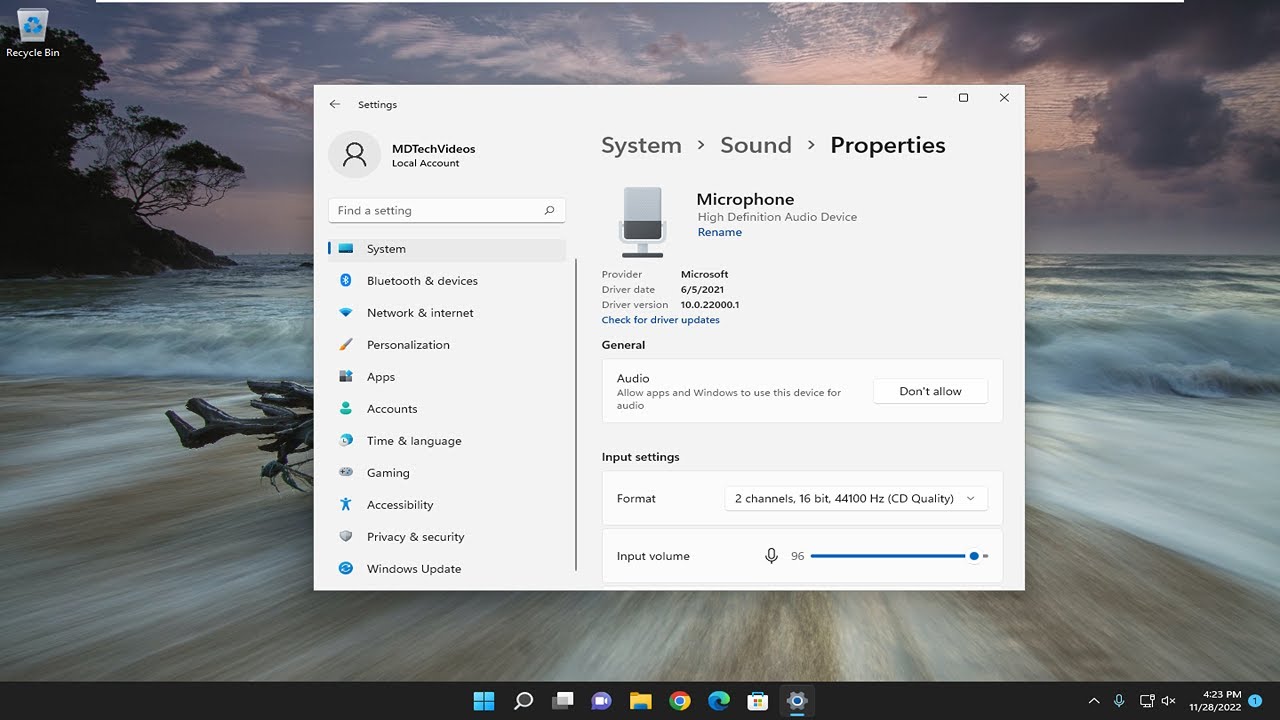
Task: Click the network tray icon
Action: pos(1147,701)
